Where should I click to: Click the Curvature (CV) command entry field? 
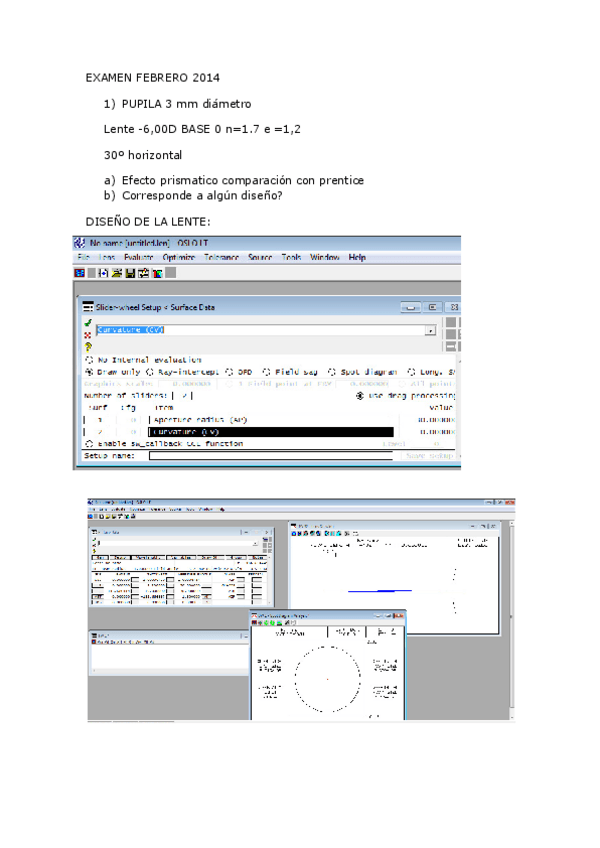[x=261, y=330]
